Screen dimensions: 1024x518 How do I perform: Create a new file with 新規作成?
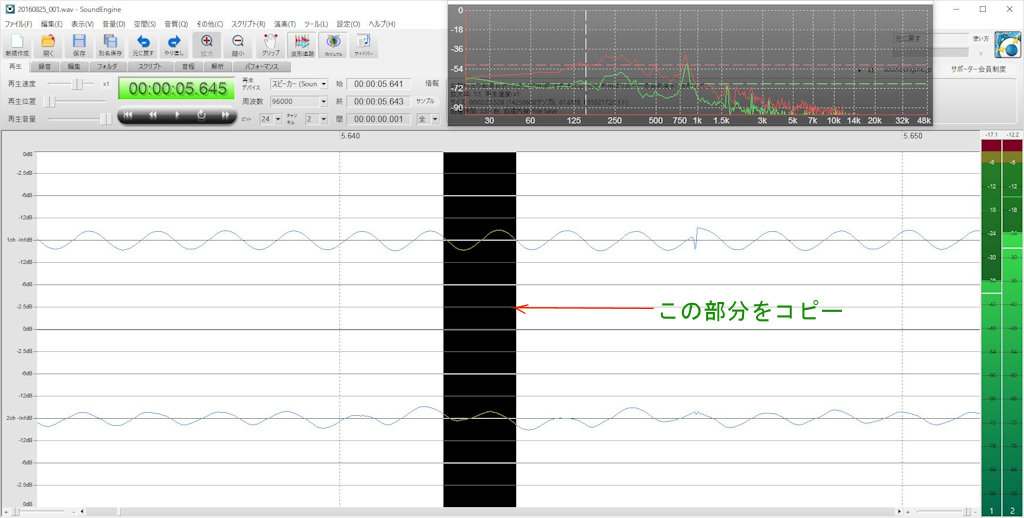17,45
